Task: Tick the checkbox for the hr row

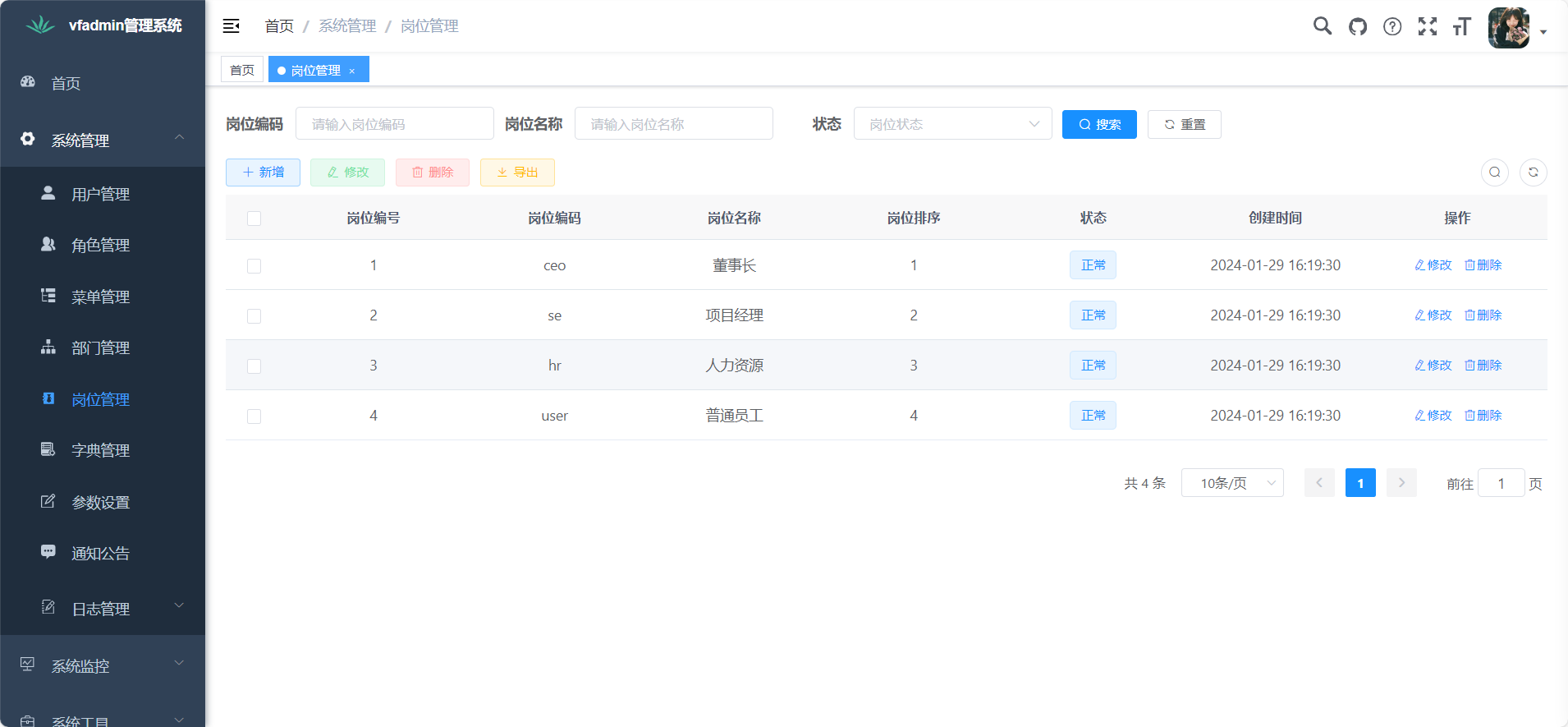Action: tap(254, 366)
